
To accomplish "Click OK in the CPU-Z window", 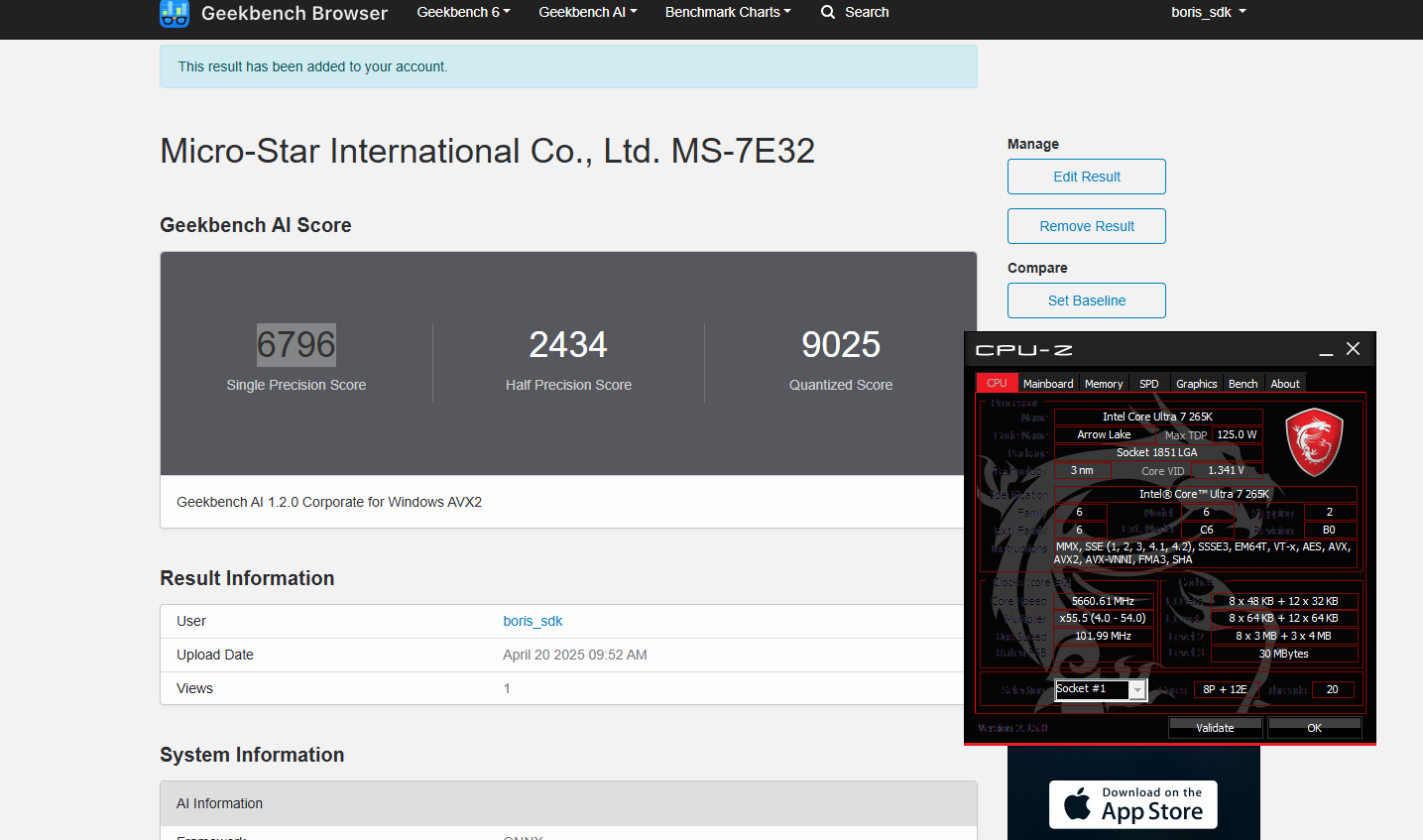I will [1314, 728].
